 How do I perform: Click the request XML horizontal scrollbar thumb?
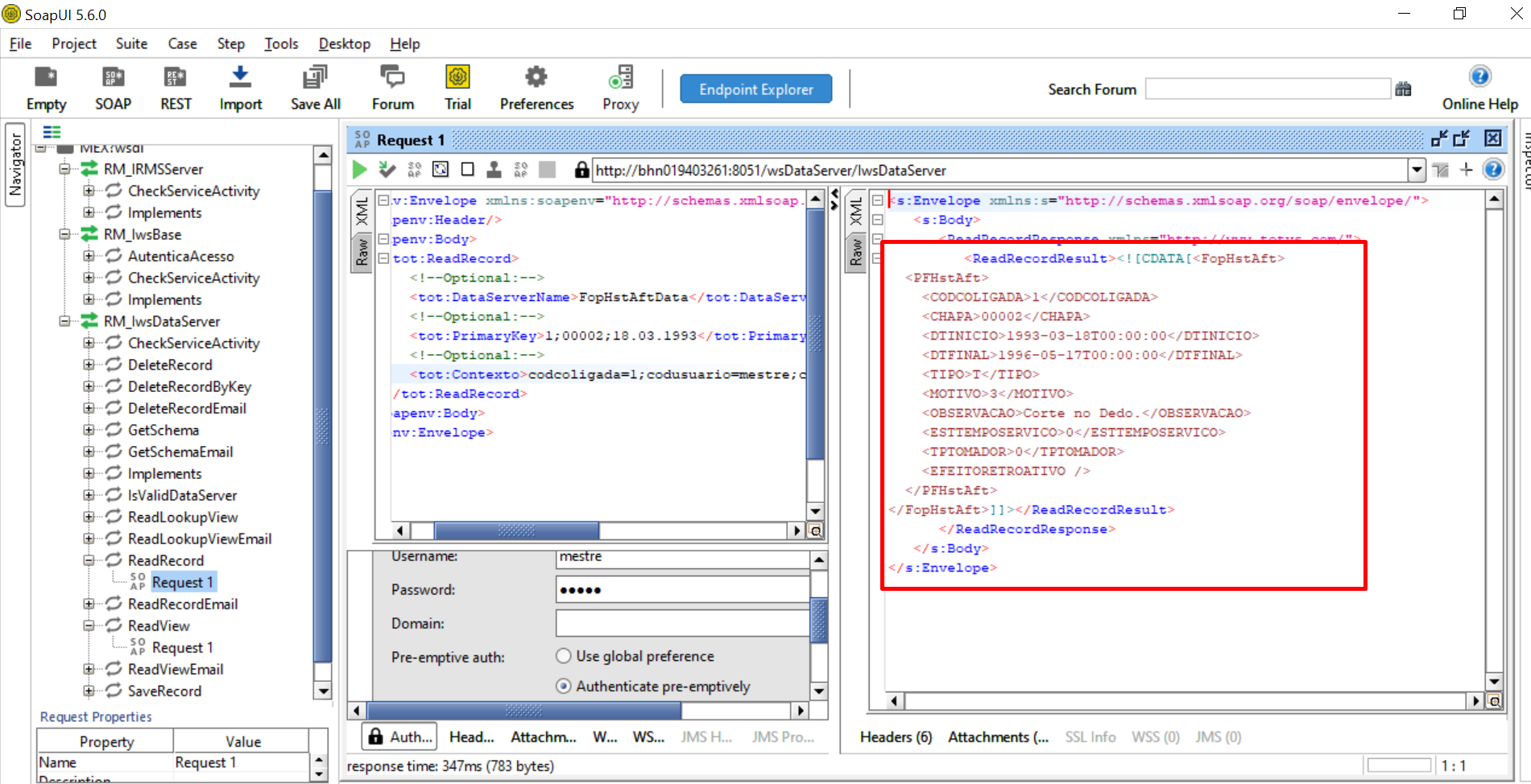[516, 530]
